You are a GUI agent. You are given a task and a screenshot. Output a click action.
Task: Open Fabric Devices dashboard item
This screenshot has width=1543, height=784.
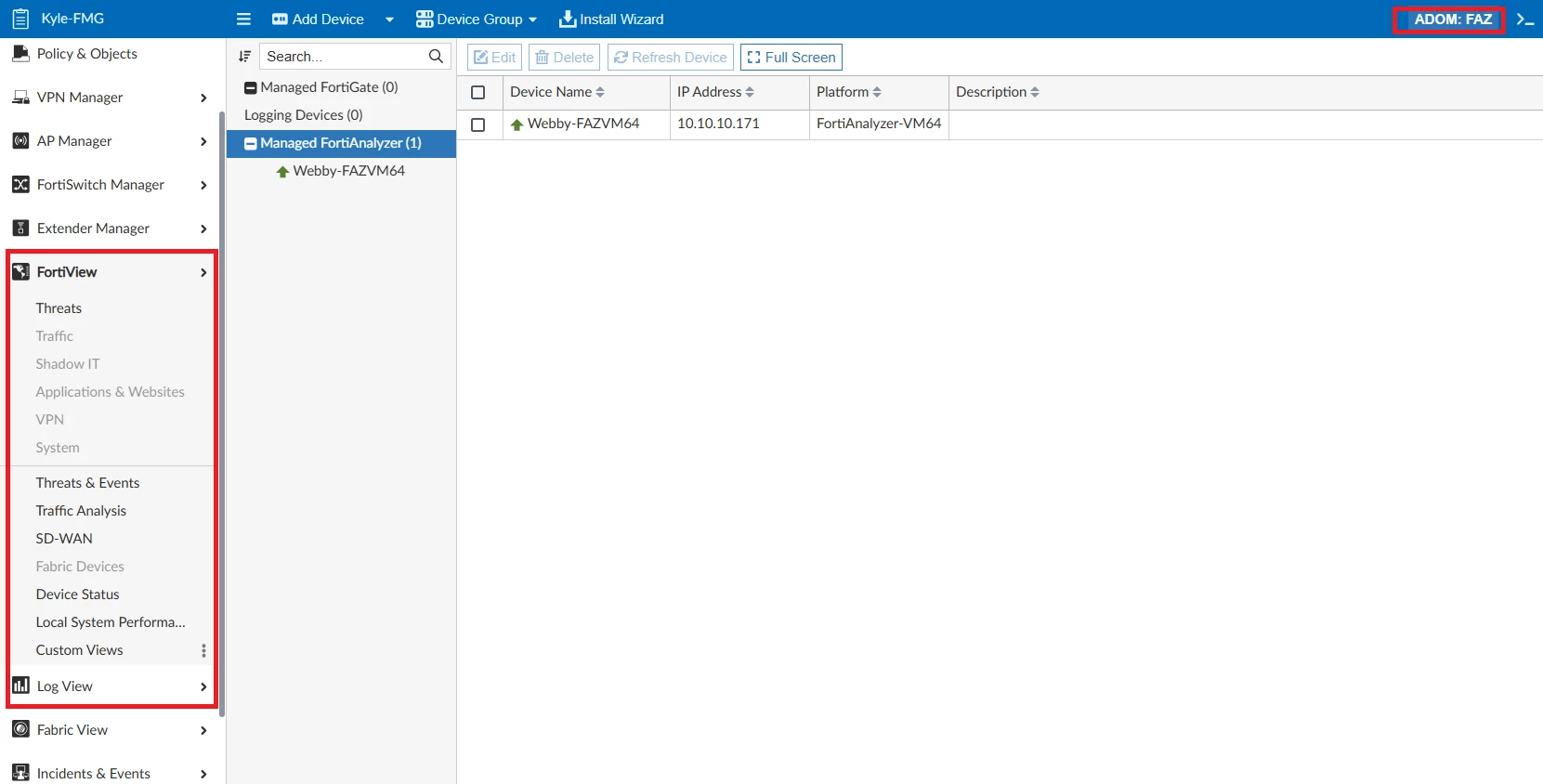[x=80, y=567]
